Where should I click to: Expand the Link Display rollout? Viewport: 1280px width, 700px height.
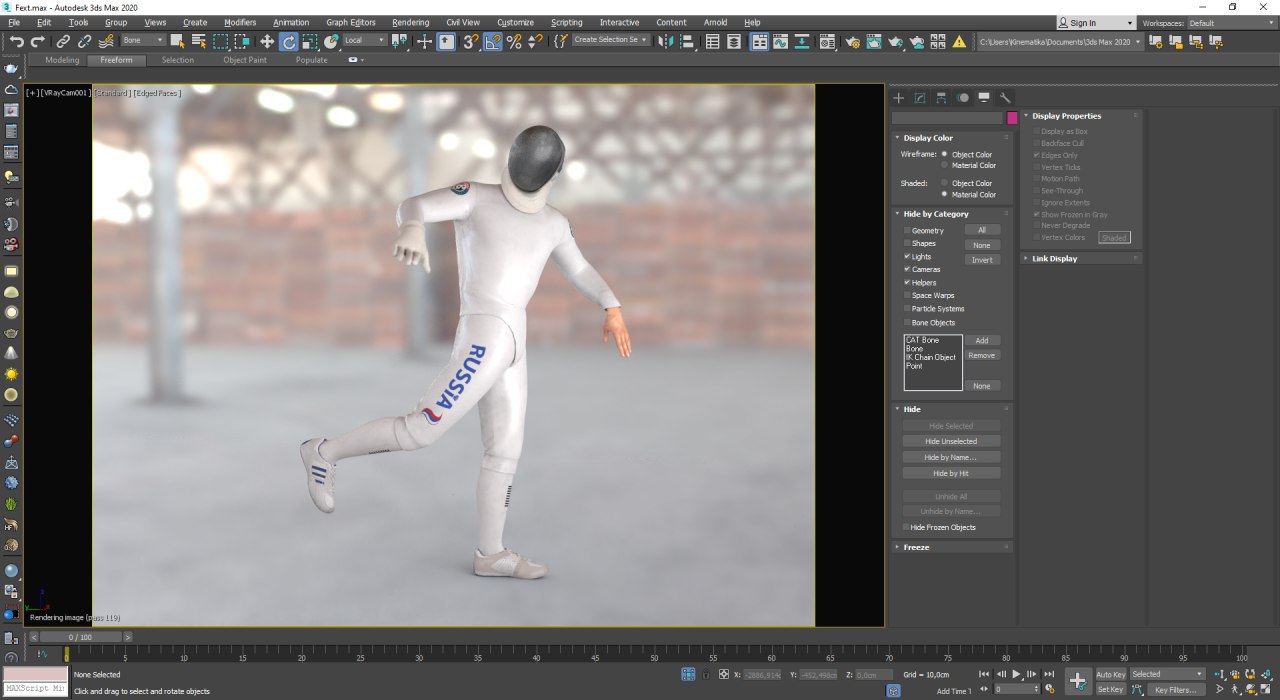pos(1055,258)
